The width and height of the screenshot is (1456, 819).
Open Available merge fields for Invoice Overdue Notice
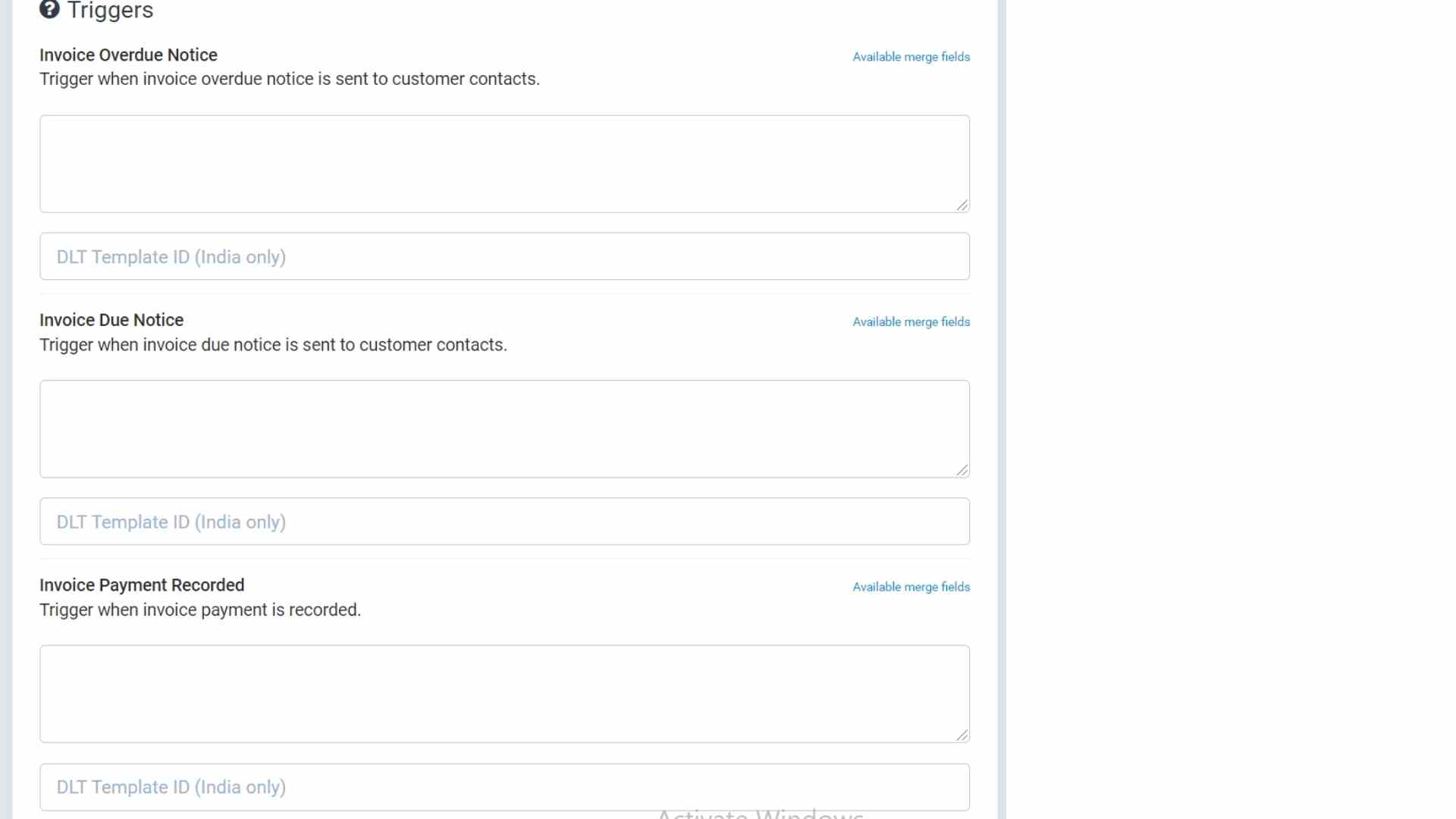911,56
